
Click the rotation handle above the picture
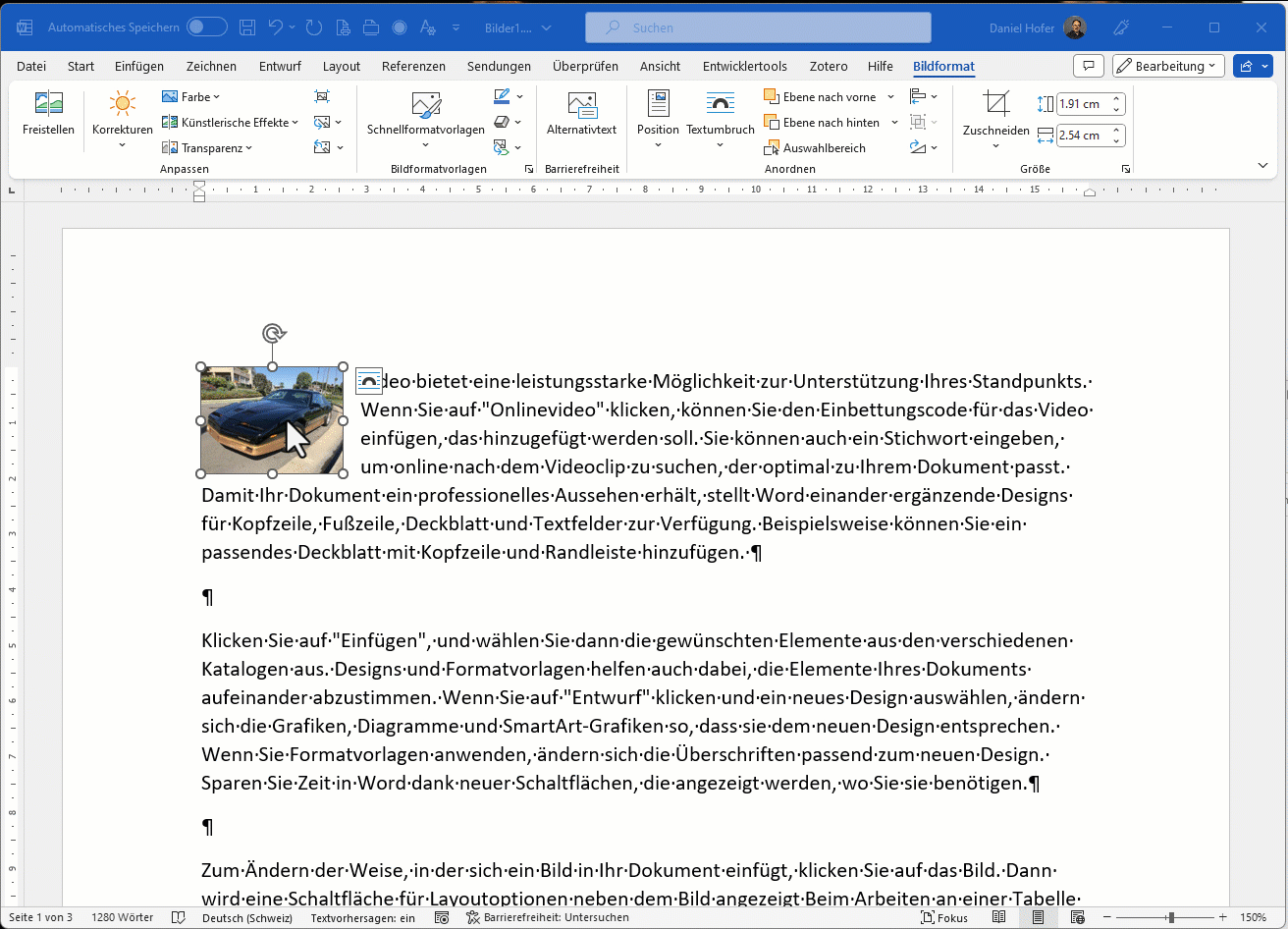click(274, 334)
